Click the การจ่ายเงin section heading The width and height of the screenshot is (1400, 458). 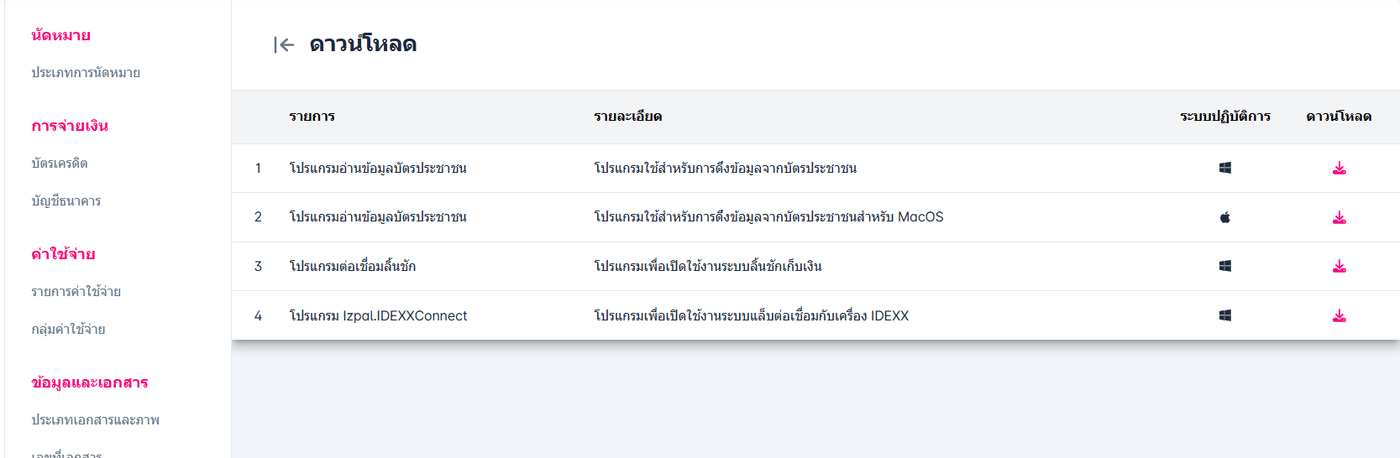69,126
